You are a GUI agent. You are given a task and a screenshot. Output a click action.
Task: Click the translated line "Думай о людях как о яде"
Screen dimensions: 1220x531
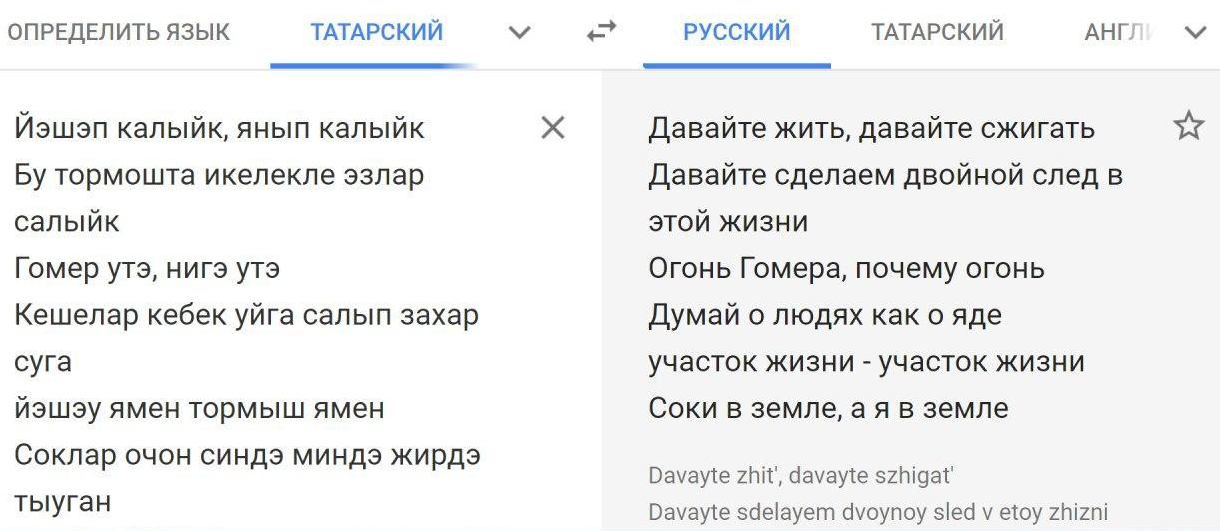tap(825, 315)
